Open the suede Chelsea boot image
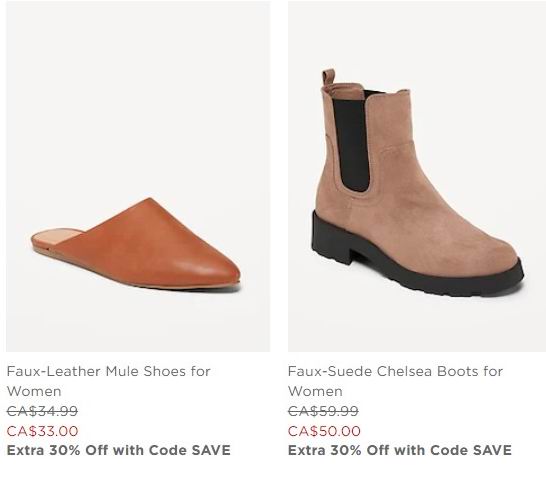Viewport: 546px width, 477px height. coord(417,177)
